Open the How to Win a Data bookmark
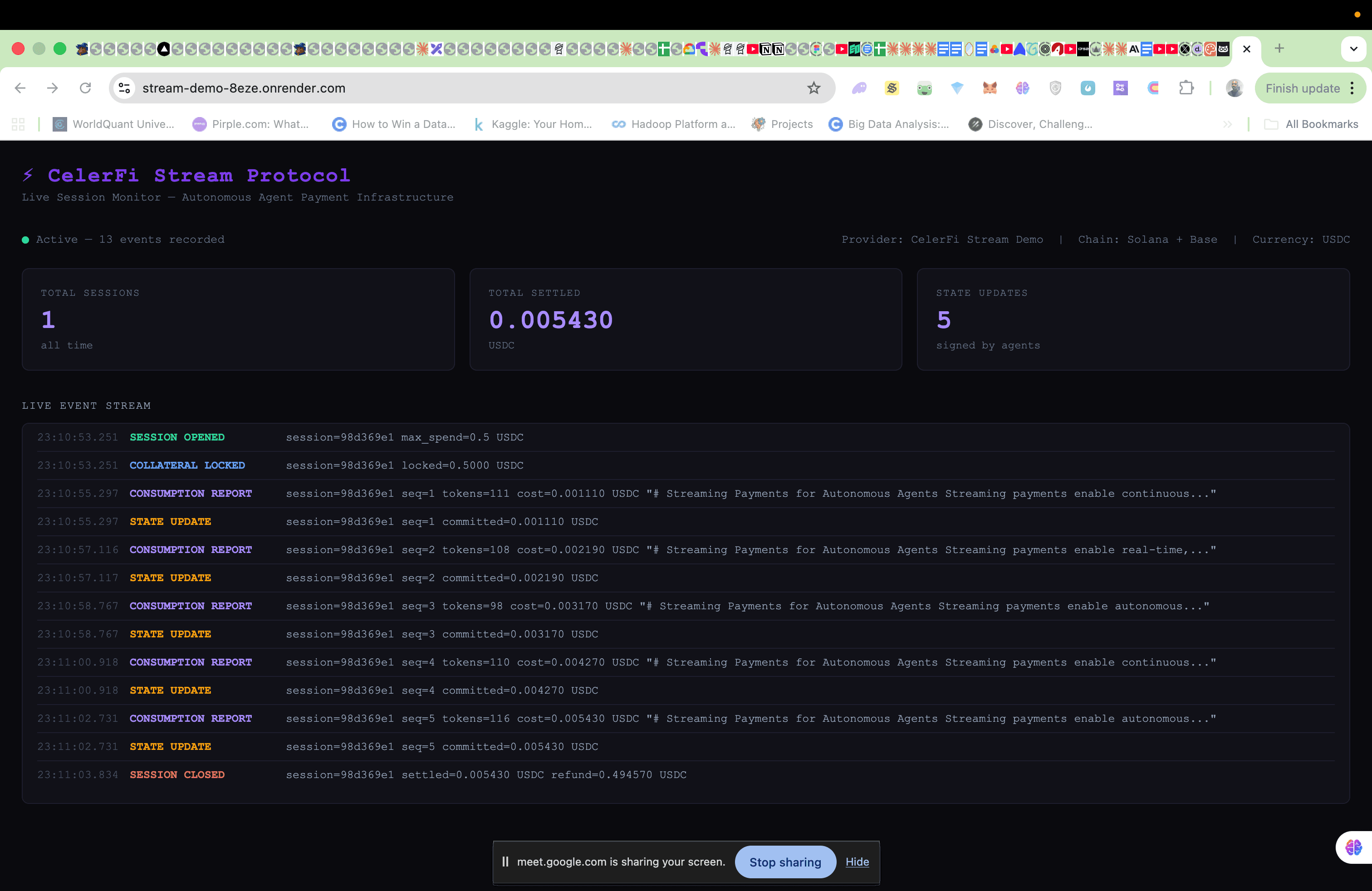 point(394,124)
